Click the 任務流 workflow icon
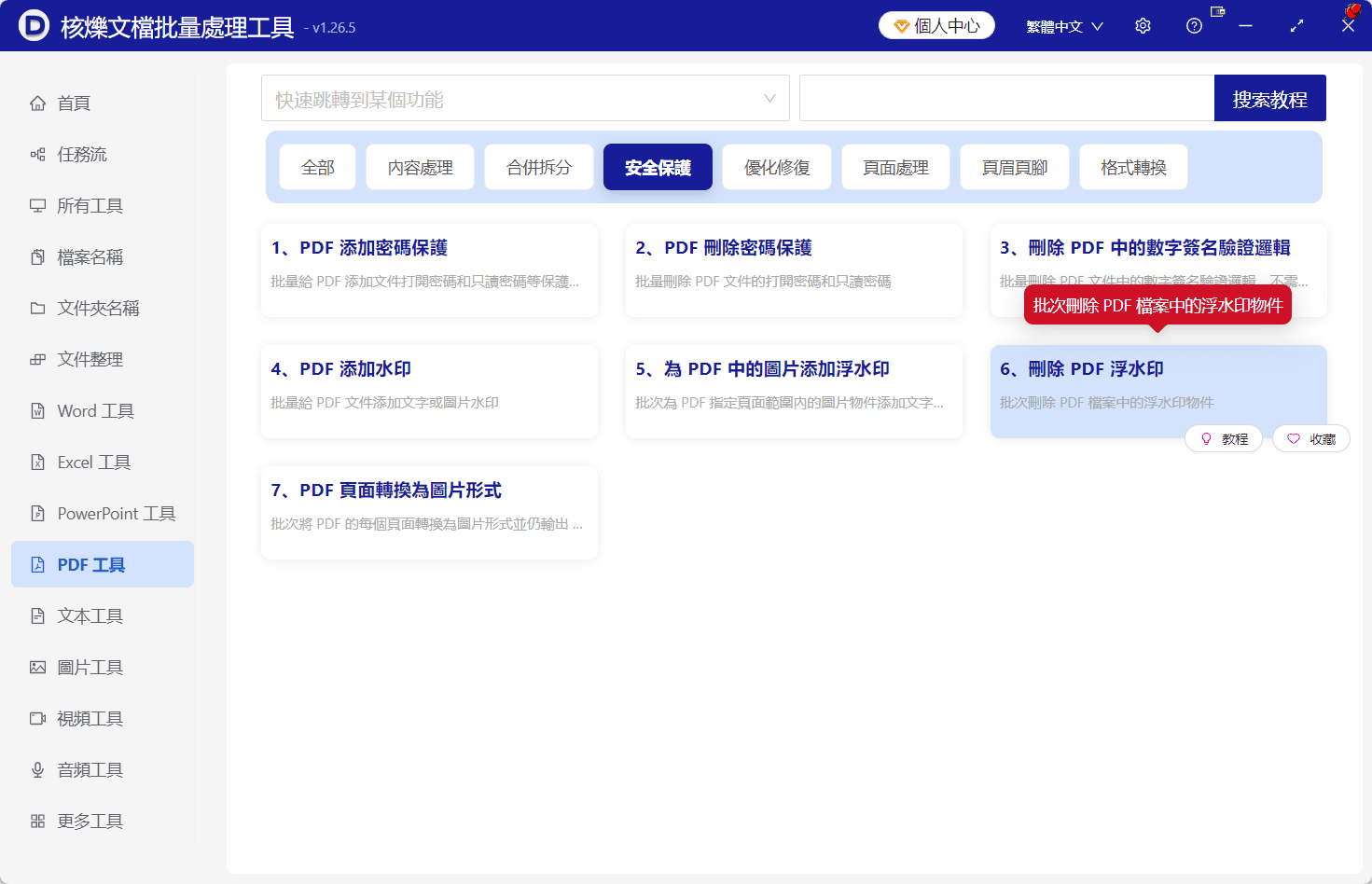Screen dimensions: 1372x884 tap(37, 155)
